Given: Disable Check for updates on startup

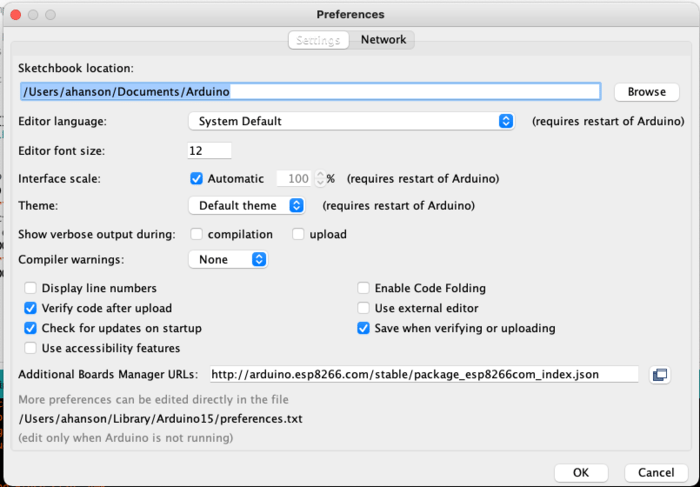Looking at the screenshot, I should [x=31, y=328].
